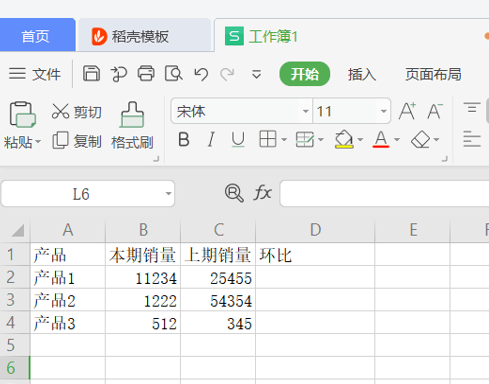This screenshot has width=489, height=384.
Task: Click the top align icon
Action: [x=472, y=108]
